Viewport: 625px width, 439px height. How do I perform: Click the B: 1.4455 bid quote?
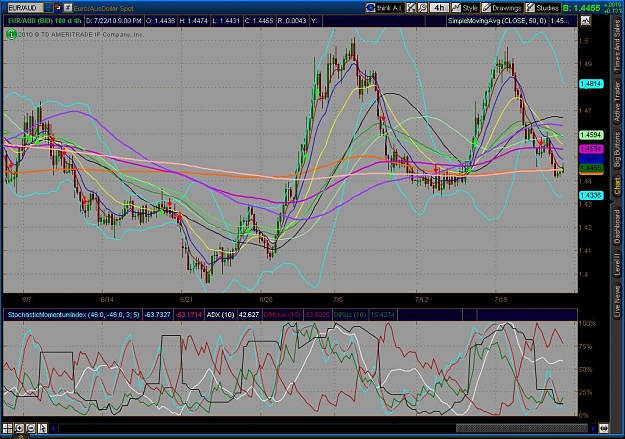[582, 8]
